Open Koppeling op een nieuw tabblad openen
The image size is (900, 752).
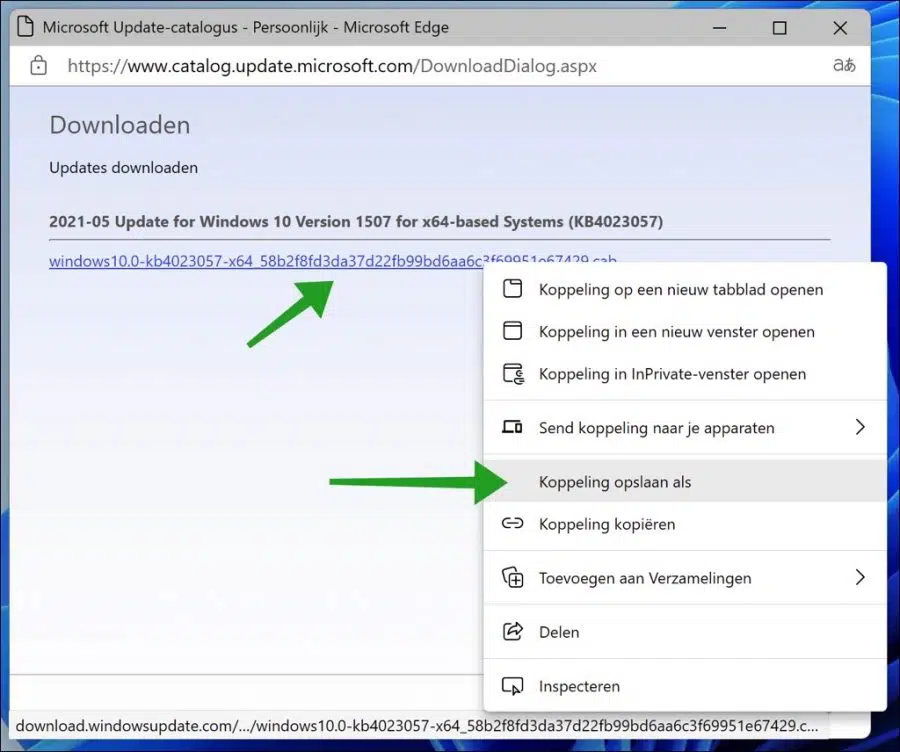point(685,289)
